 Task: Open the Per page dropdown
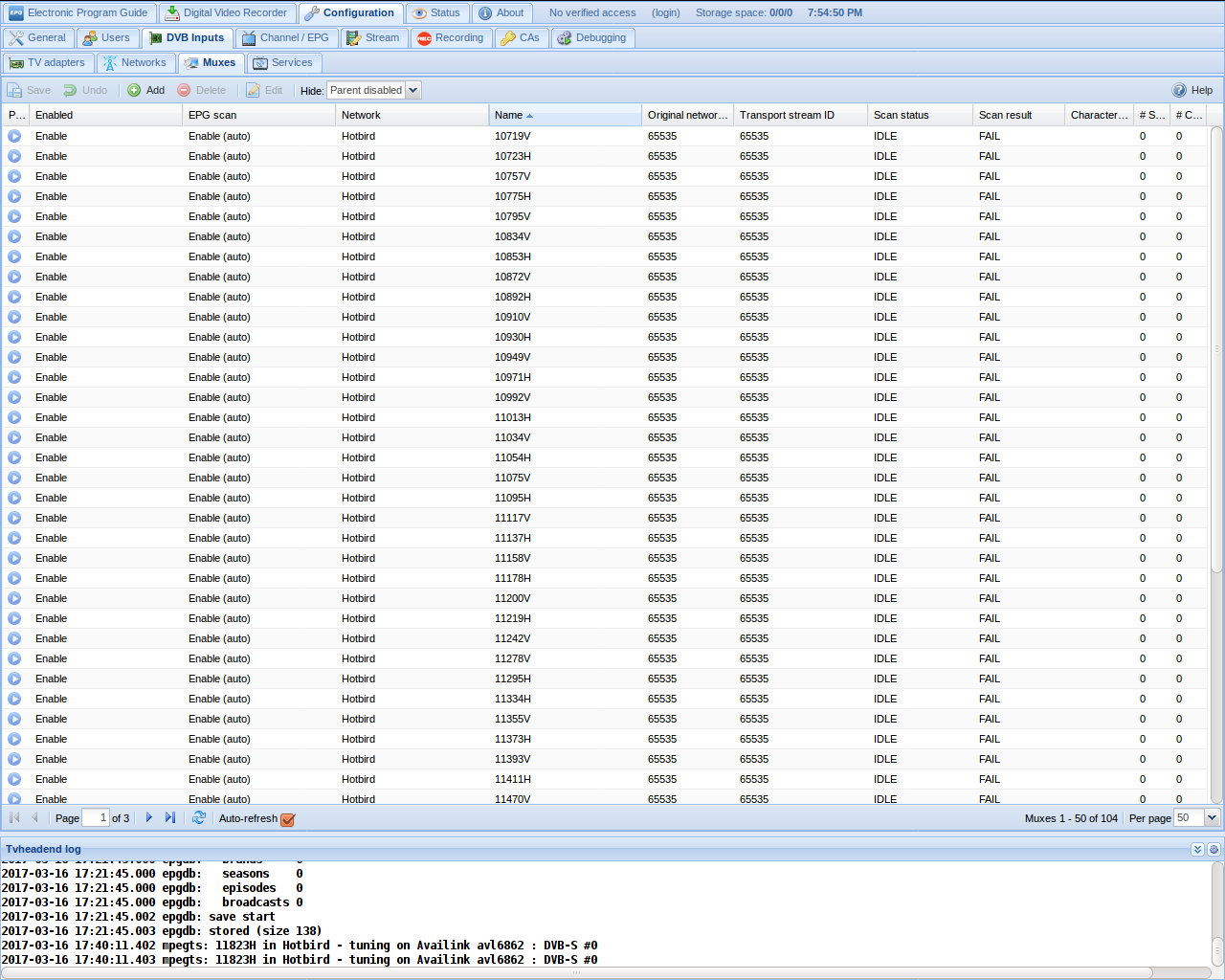click(x=1212, y=817)
